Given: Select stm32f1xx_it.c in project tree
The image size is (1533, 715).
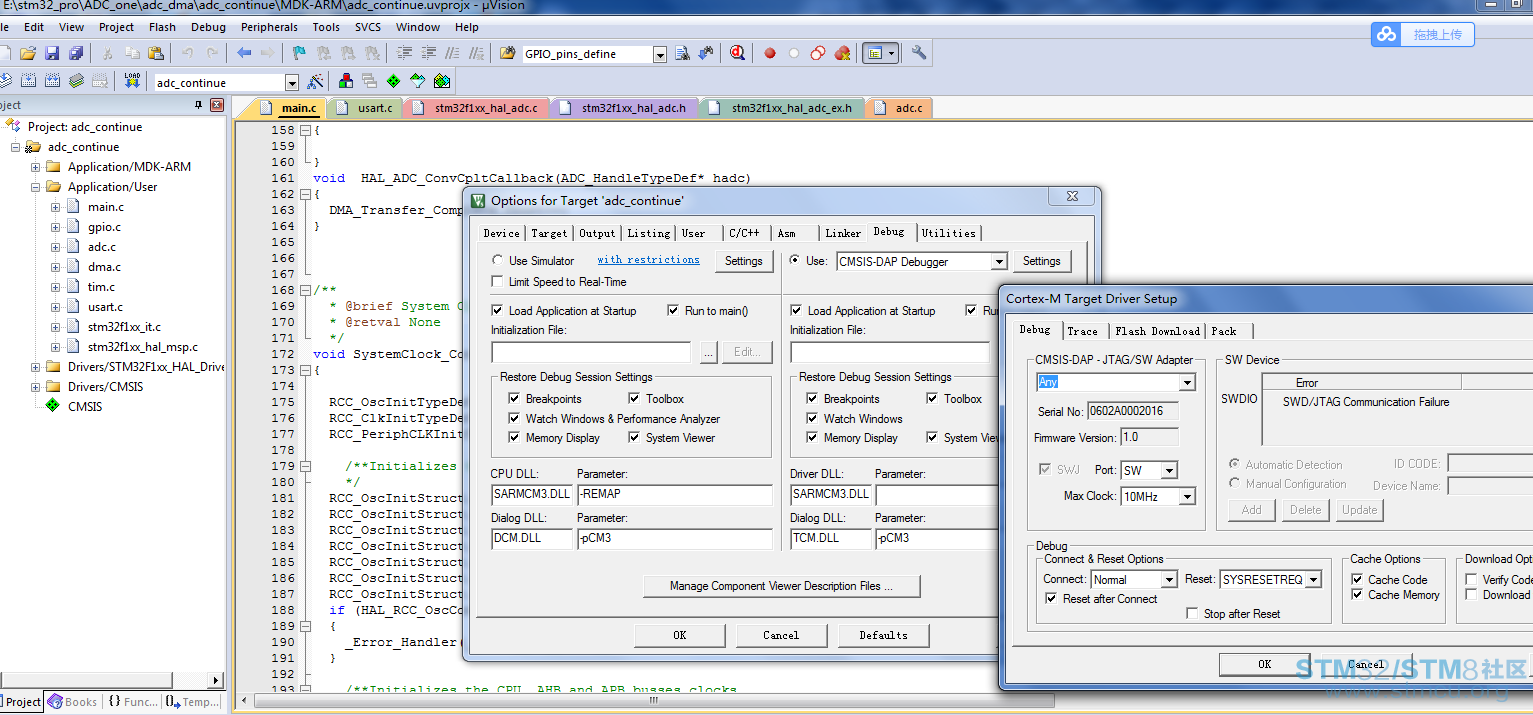Looking at the screenshot, I should pyautogui.click(x=124, y=327).
